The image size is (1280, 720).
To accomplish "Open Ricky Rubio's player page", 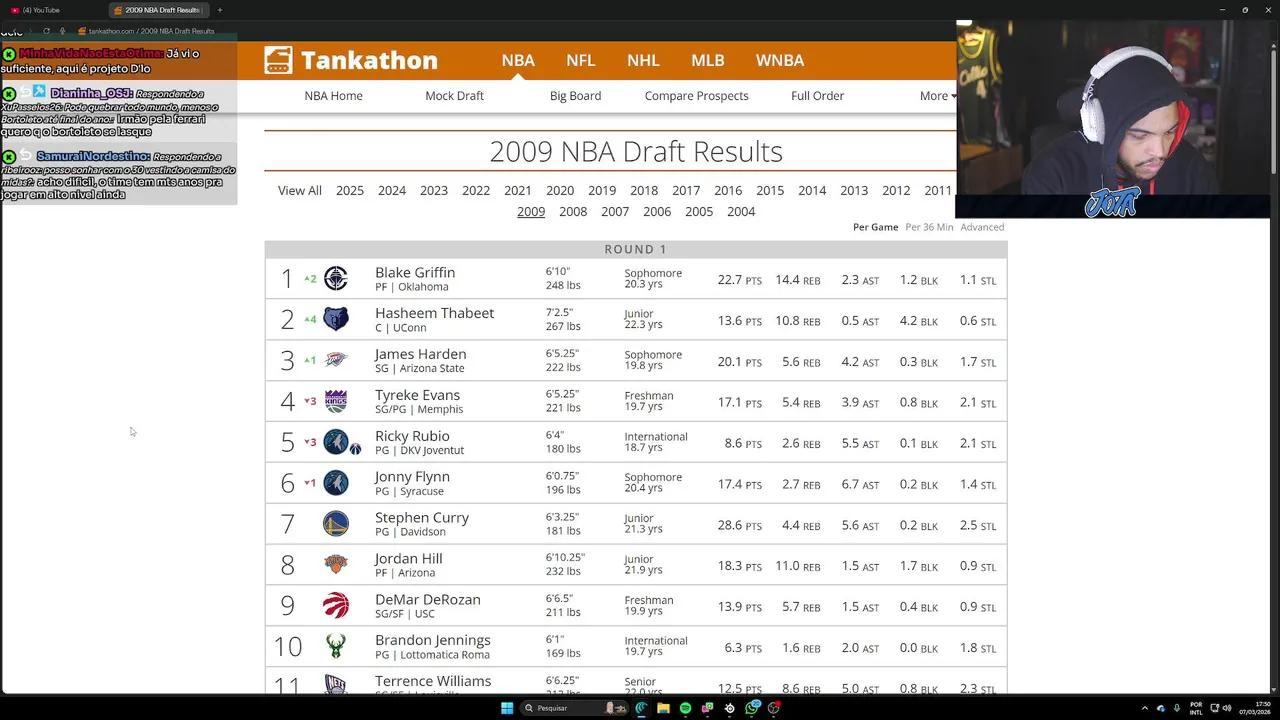I will click(412, 436).
